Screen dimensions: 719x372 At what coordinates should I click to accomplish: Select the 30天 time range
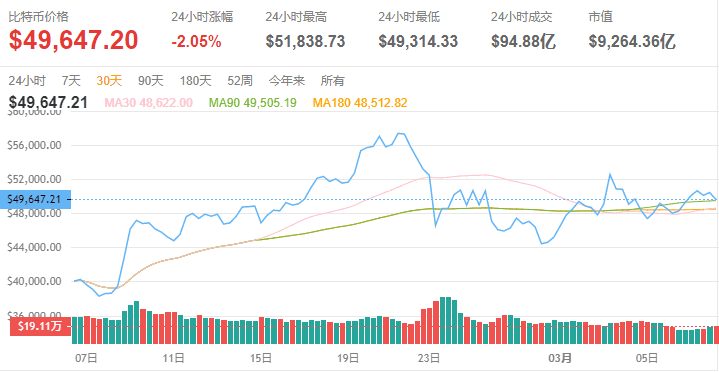(109, 81)
